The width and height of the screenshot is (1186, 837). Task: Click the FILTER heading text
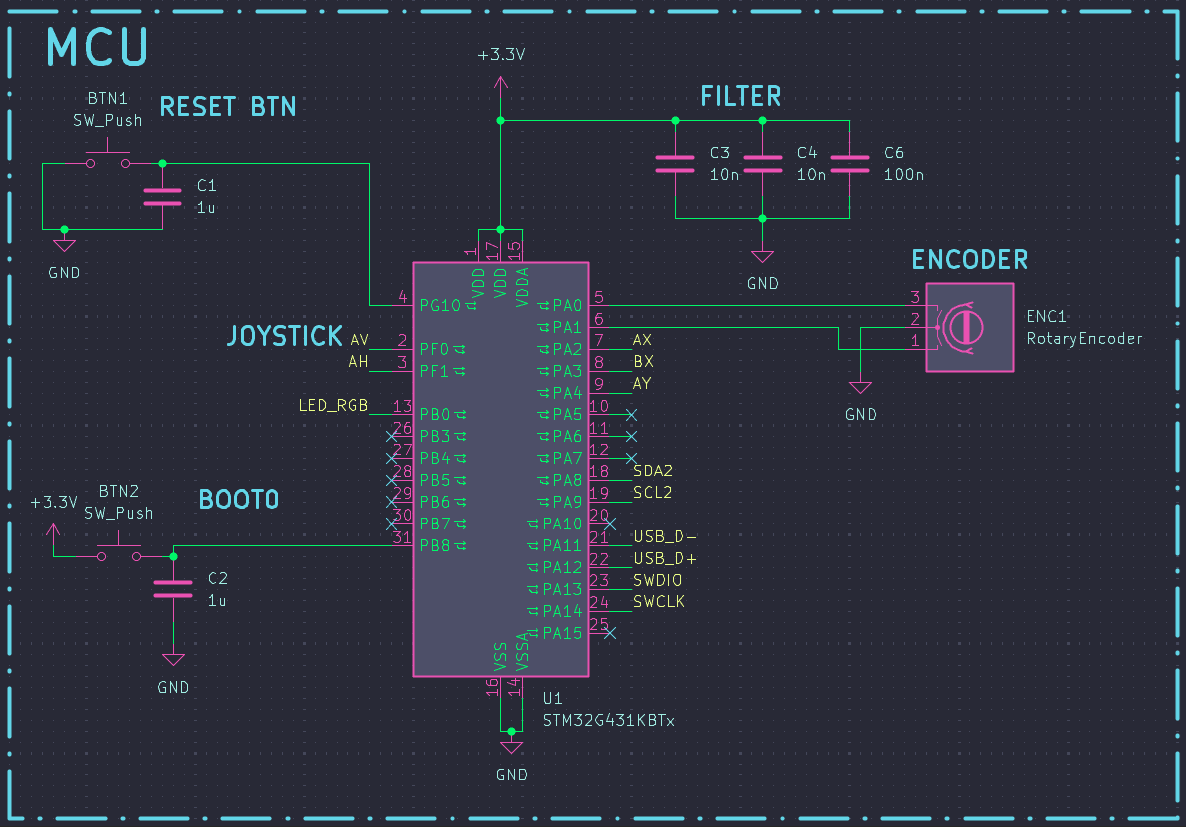[x=740, y=96]
